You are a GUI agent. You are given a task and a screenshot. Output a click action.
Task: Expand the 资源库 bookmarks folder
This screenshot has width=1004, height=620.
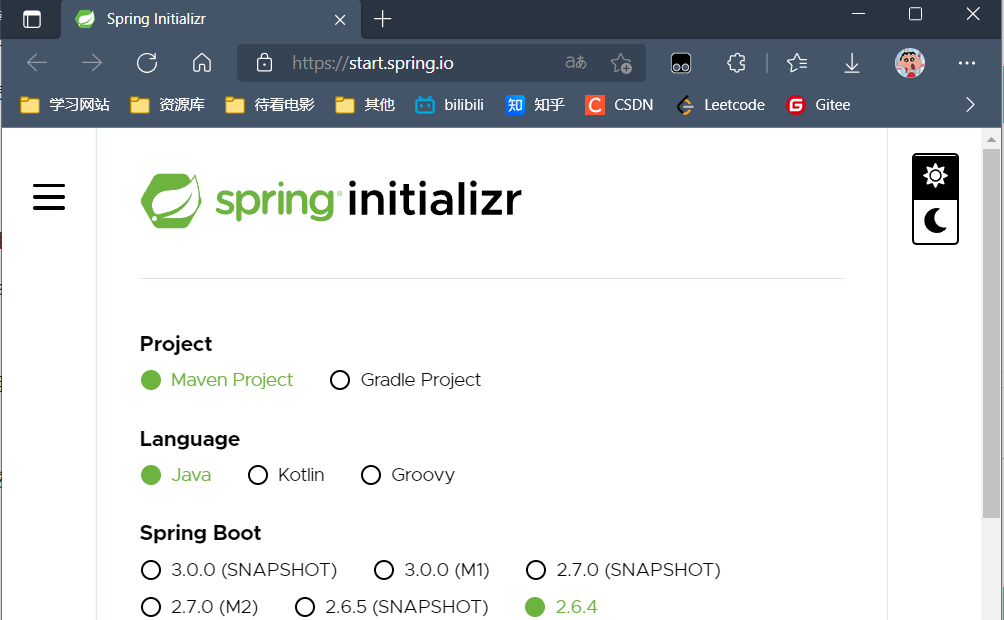(x=167, y=105)
